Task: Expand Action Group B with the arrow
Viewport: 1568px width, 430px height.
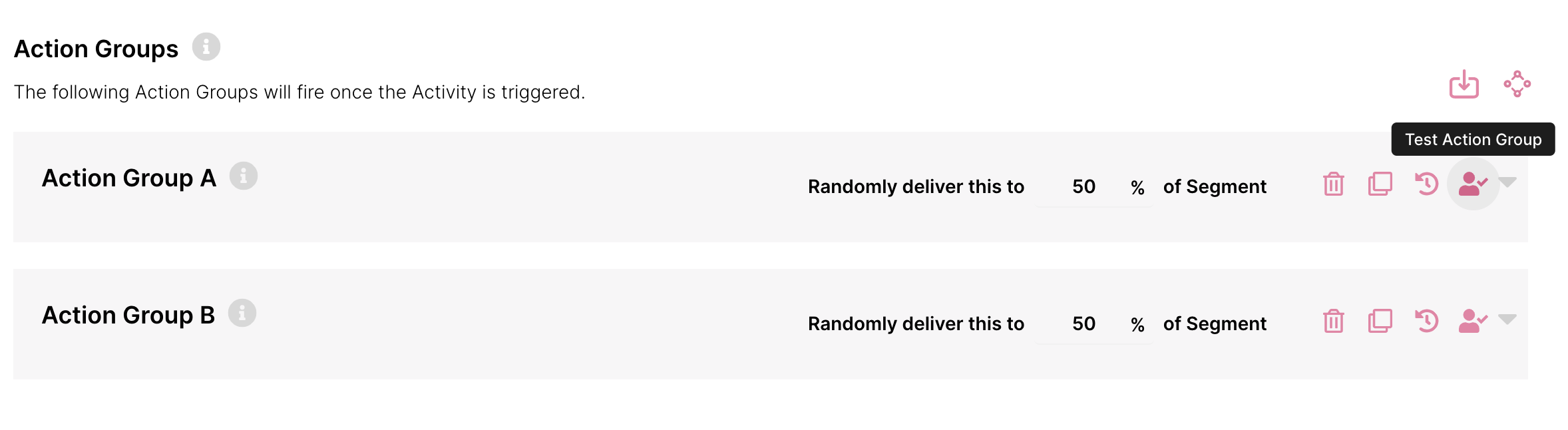Action: point(1507,319)
